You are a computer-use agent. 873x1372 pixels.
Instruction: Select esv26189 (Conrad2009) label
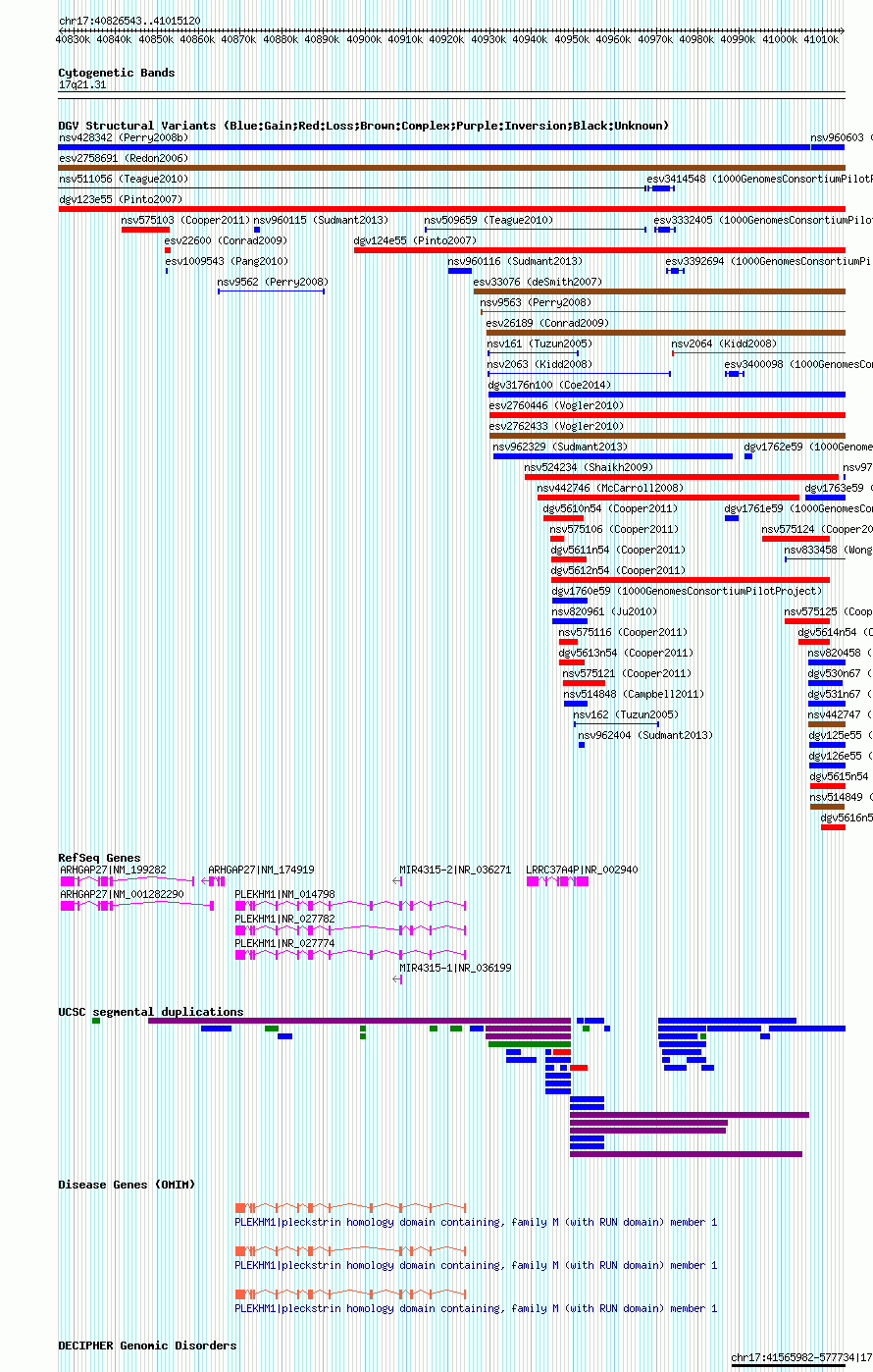pyautogui.click(x=547, y=323)
